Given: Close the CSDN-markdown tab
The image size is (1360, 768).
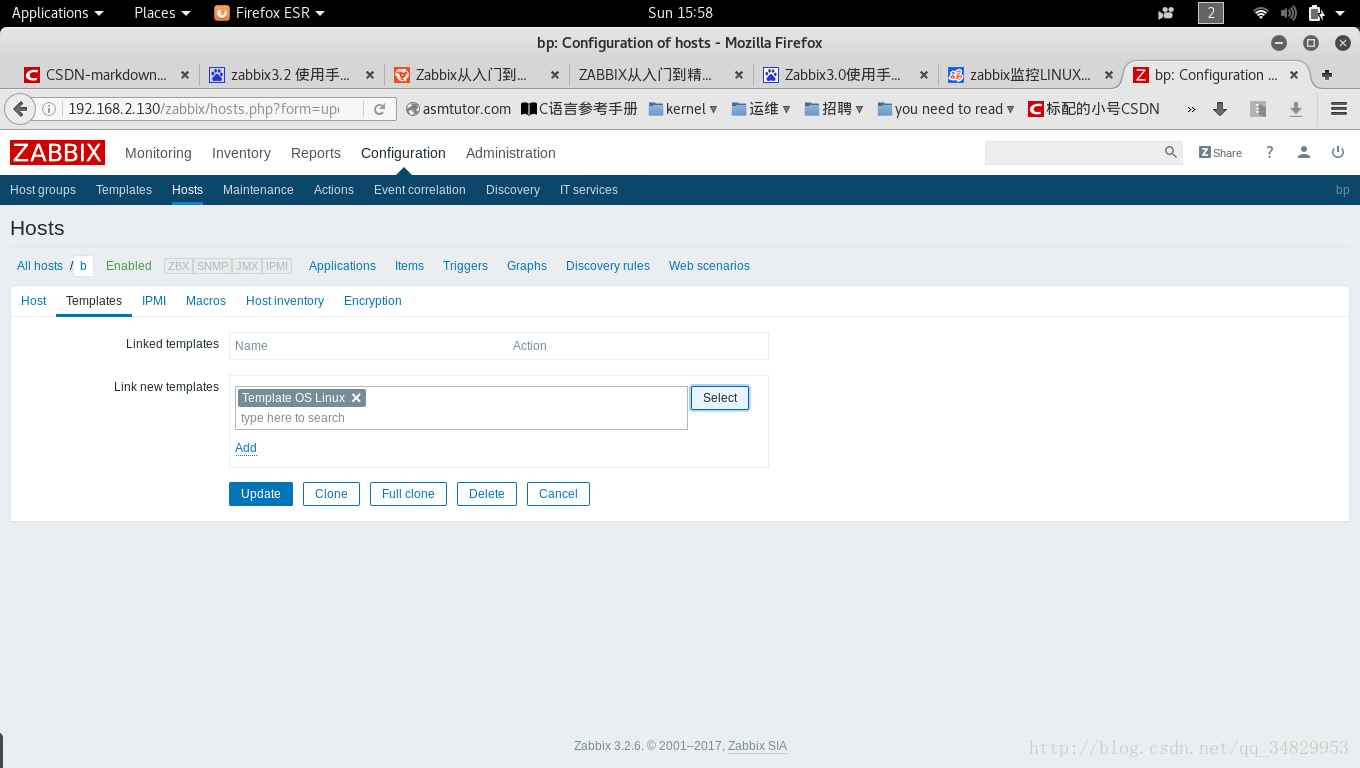Looking at the screenshot, I should pyautogui.click(x=185, y=75).
